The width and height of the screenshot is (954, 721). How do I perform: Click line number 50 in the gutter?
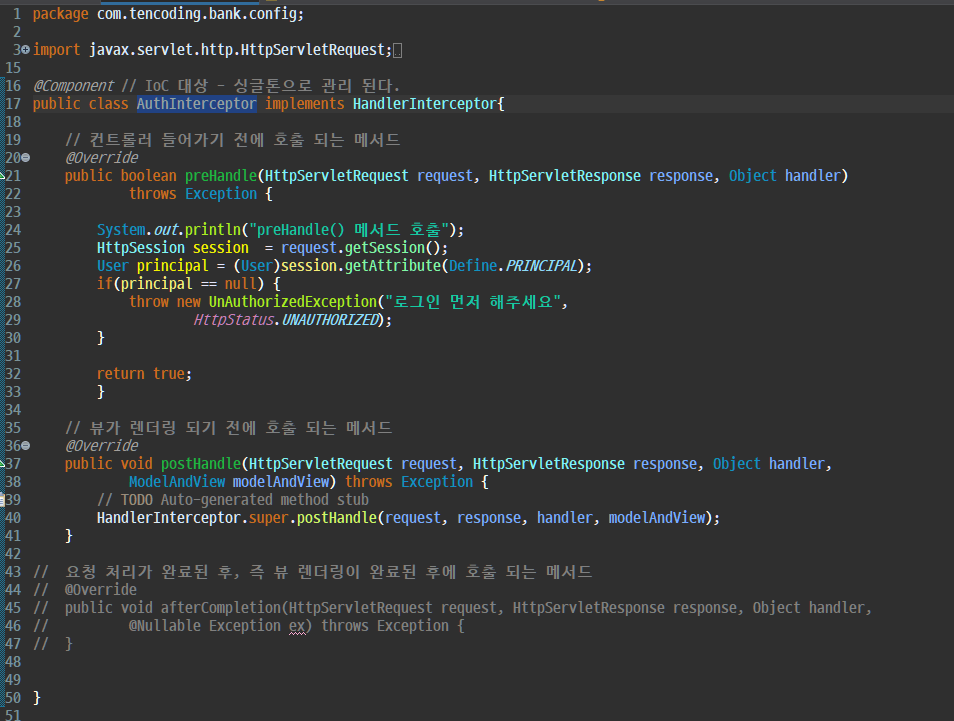(13, 698)
